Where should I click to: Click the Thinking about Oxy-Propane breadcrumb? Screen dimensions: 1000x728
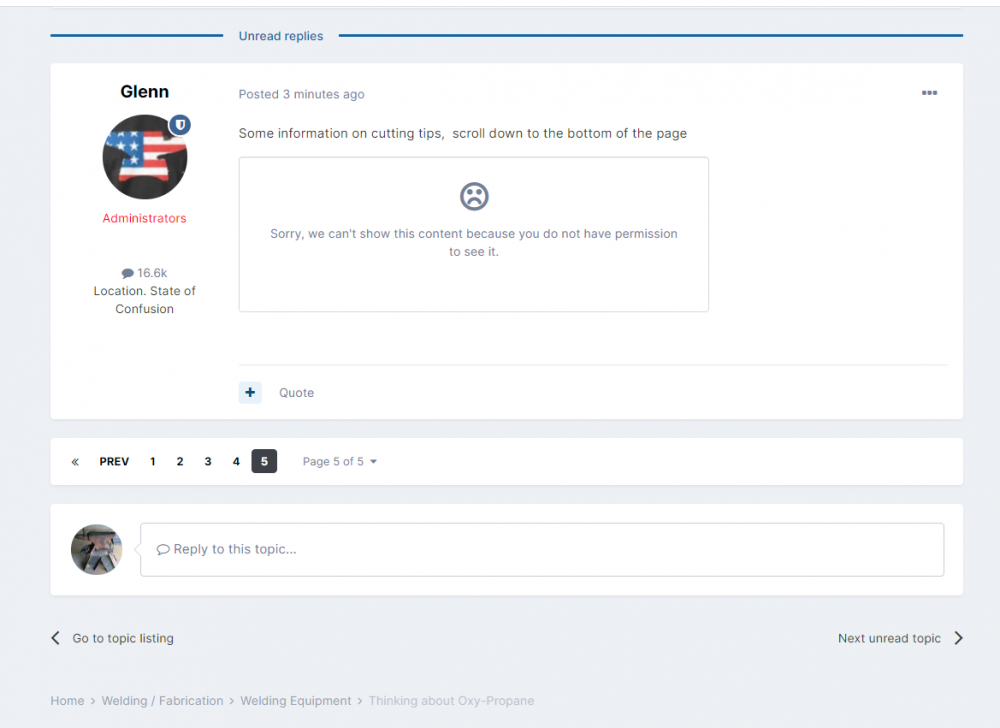pyautogui.click(x=452, y=701)
